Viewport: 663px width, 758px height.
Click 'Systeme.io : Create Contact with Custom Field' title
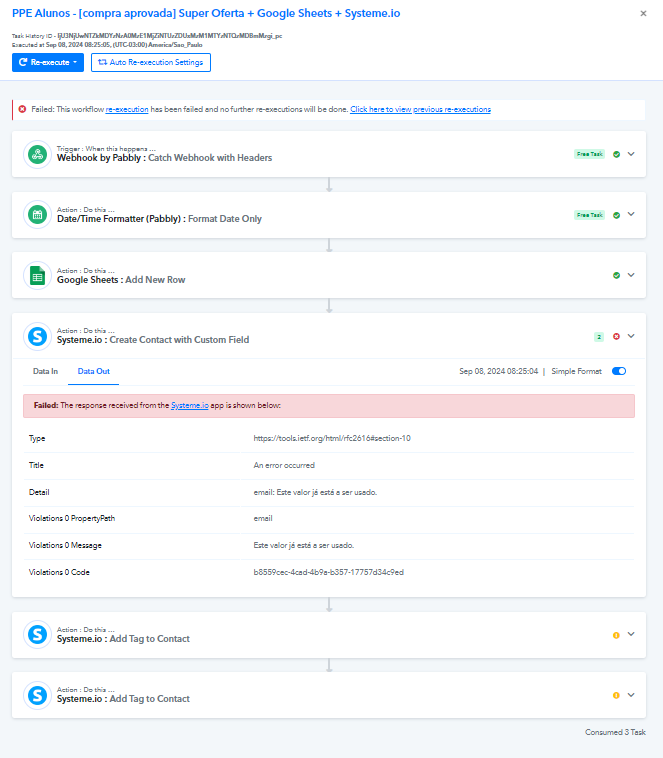153,340
